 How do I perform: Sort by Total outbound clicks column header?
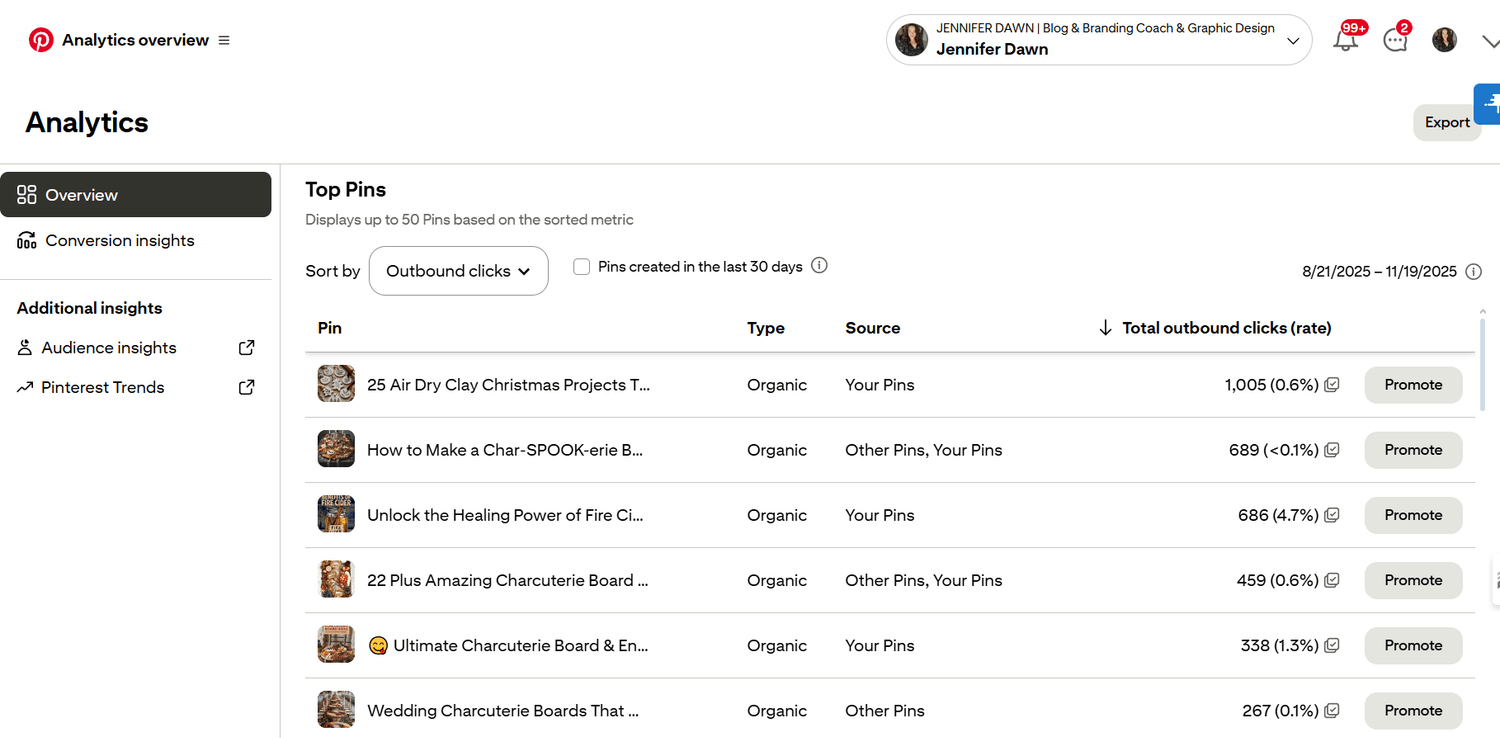[x=1226, y=328]
